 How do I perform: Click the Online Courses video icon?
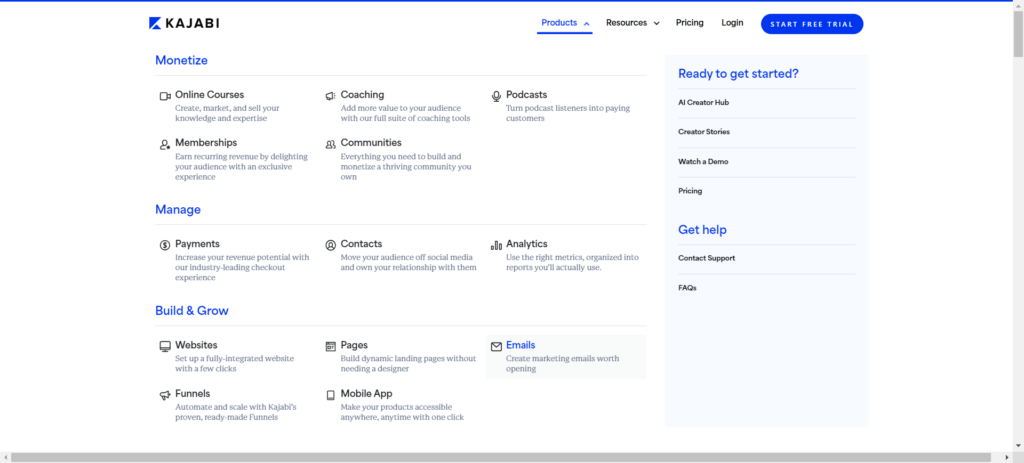point(165,96)
